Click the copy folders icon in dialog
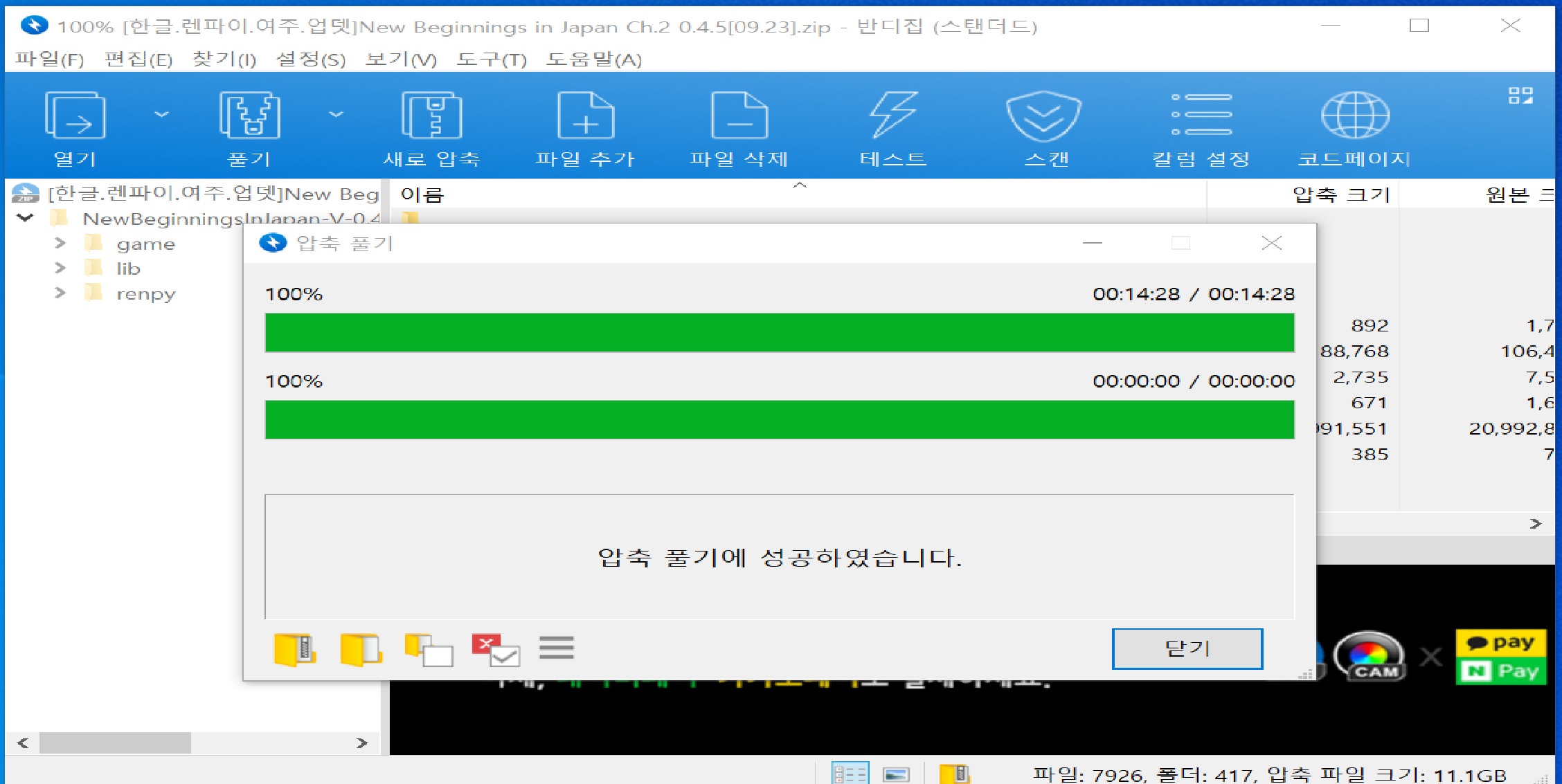 coord(429,650)
